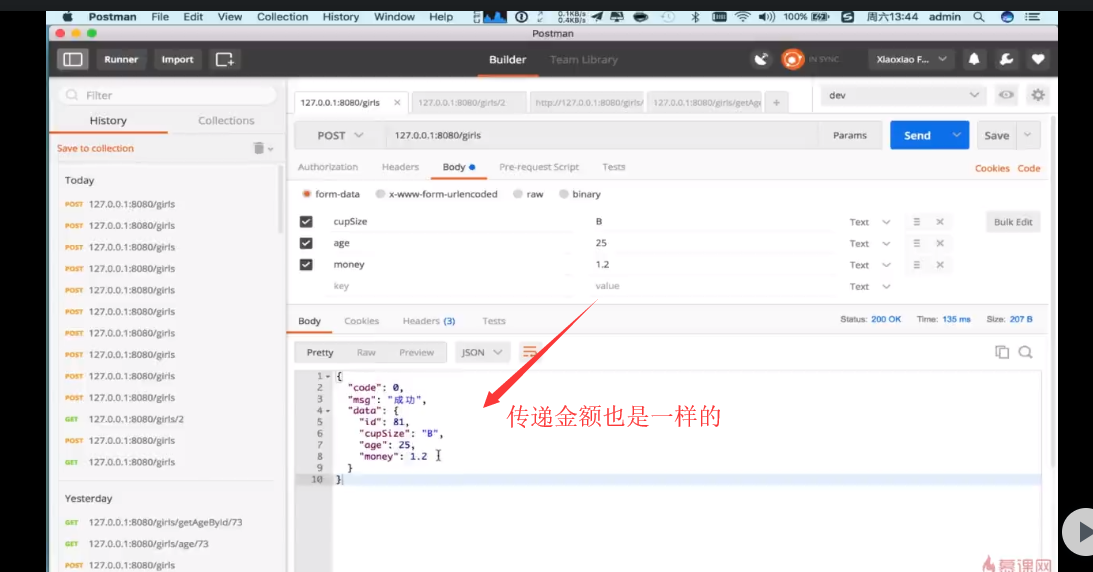Open the History menu in menu bar

point(340,17)
